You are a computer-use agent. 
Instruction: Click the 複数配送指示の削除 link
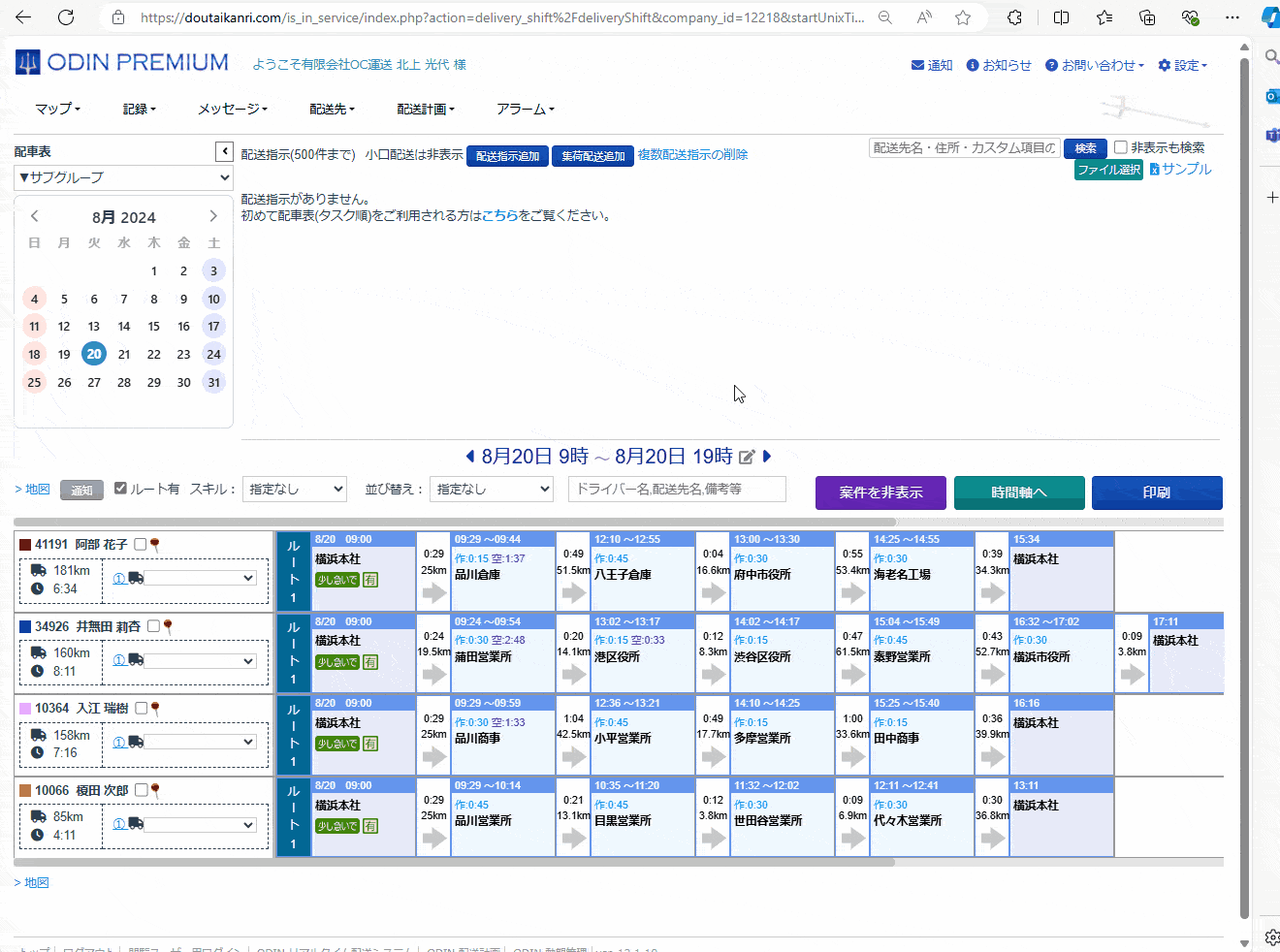pyautogui.click(x=692, y=155)
